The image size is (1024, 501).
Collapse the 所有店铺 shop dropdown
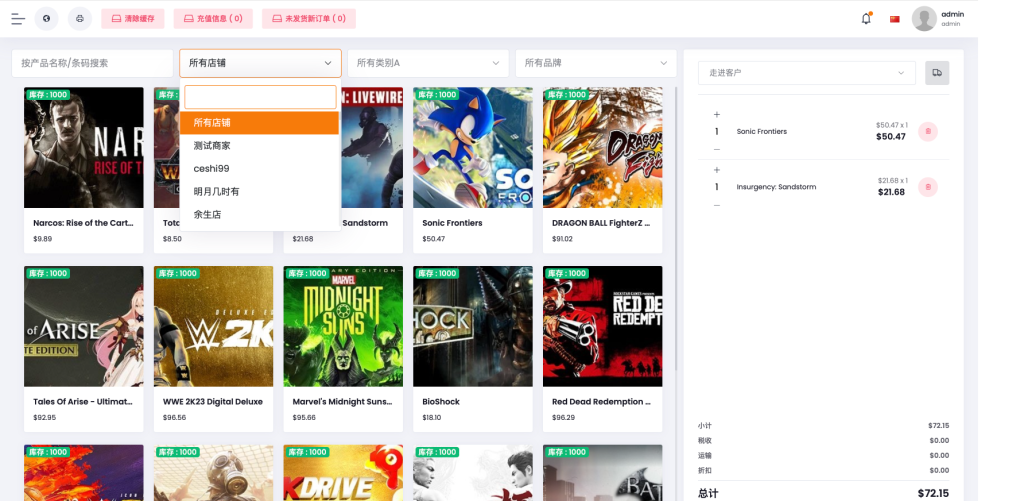tap(261, 63)
